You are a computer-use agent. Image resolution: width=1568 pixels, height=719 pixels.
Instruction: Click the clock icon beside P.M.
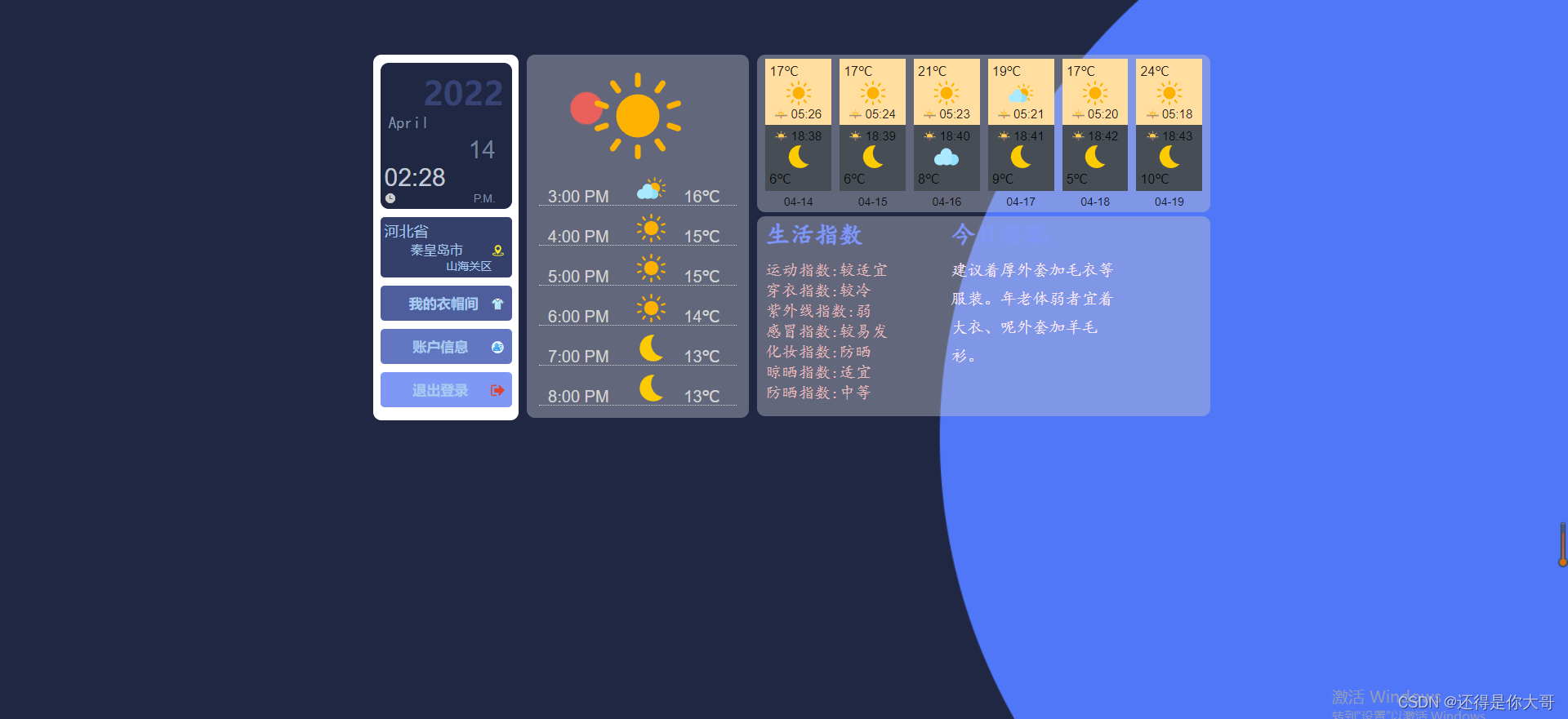click(390, 198)
